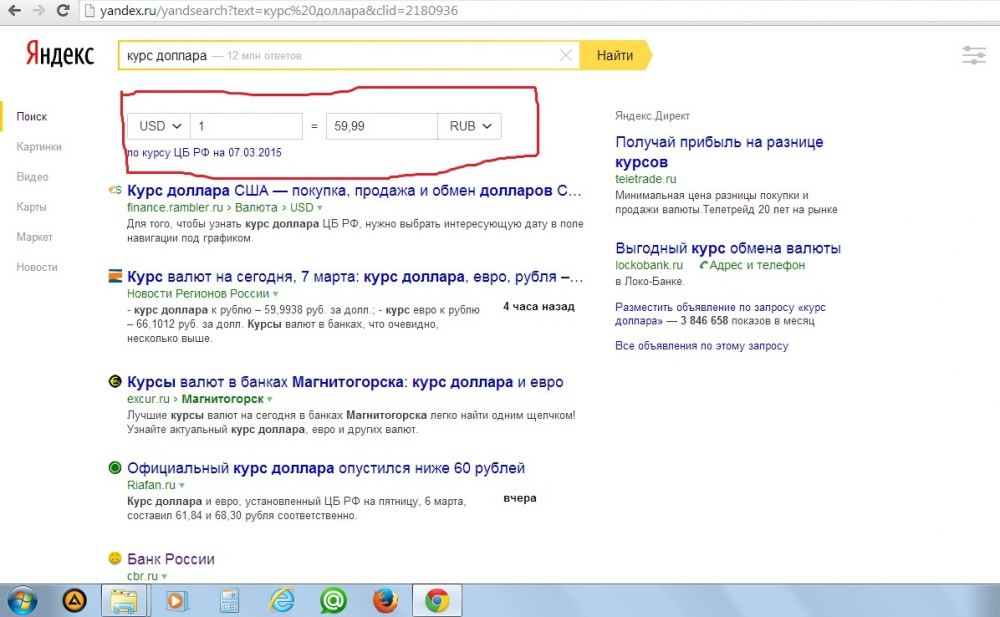Open Windows Start button
The image size is (1000, 617).
(x=22, y=600)
